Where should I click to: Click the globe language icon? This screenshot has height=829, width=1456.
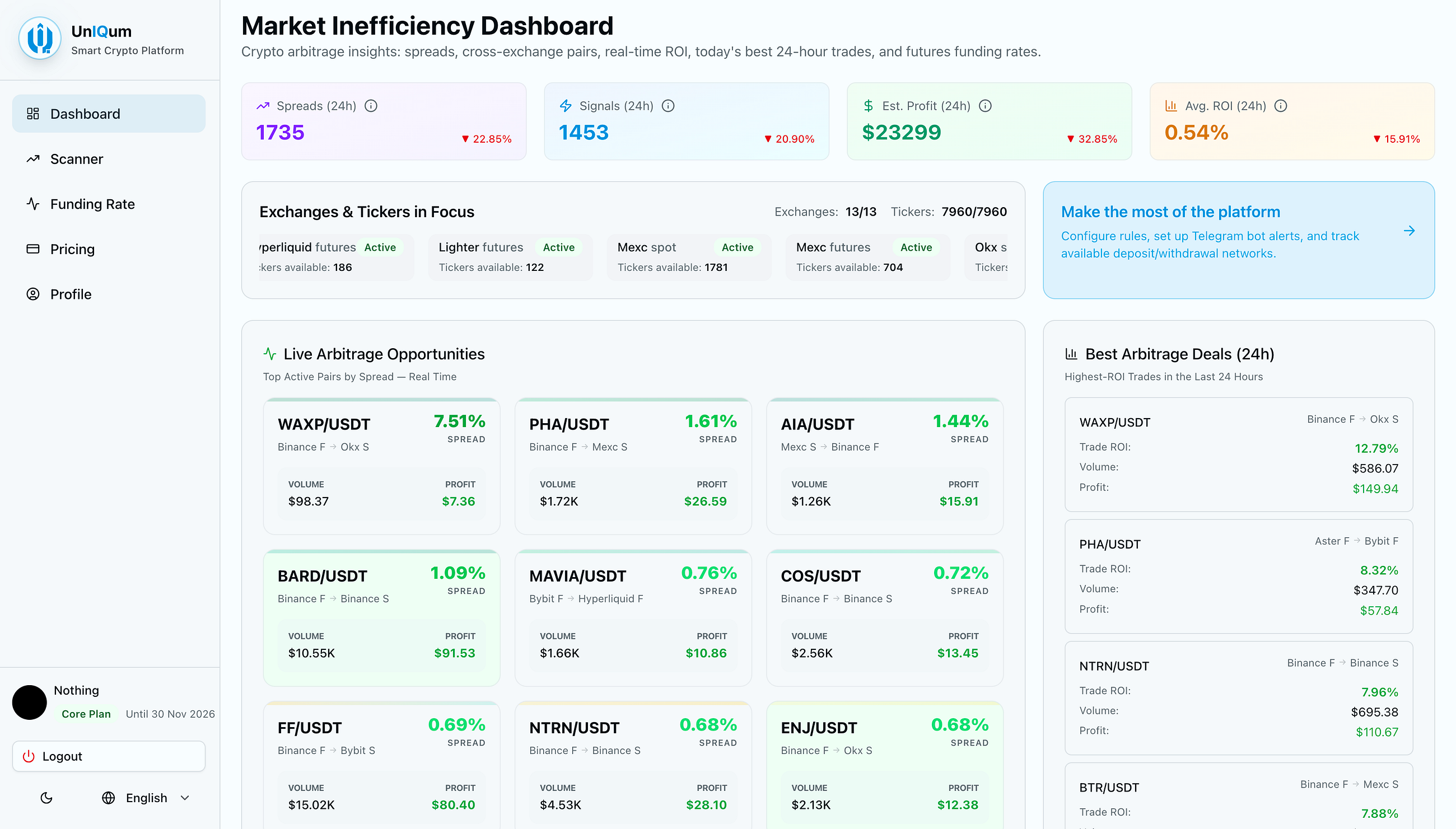[108, 798]
